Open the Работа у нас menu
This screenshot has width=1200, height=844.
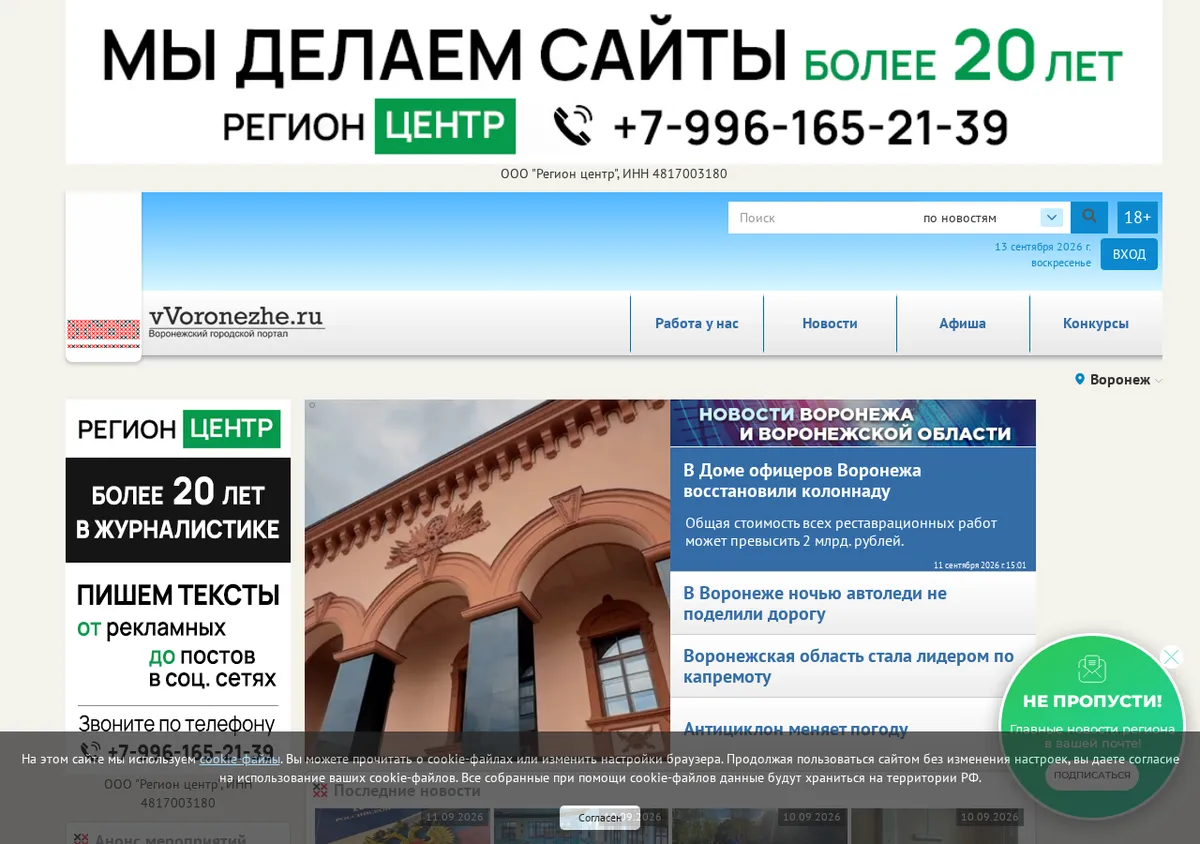coord(697,323)
